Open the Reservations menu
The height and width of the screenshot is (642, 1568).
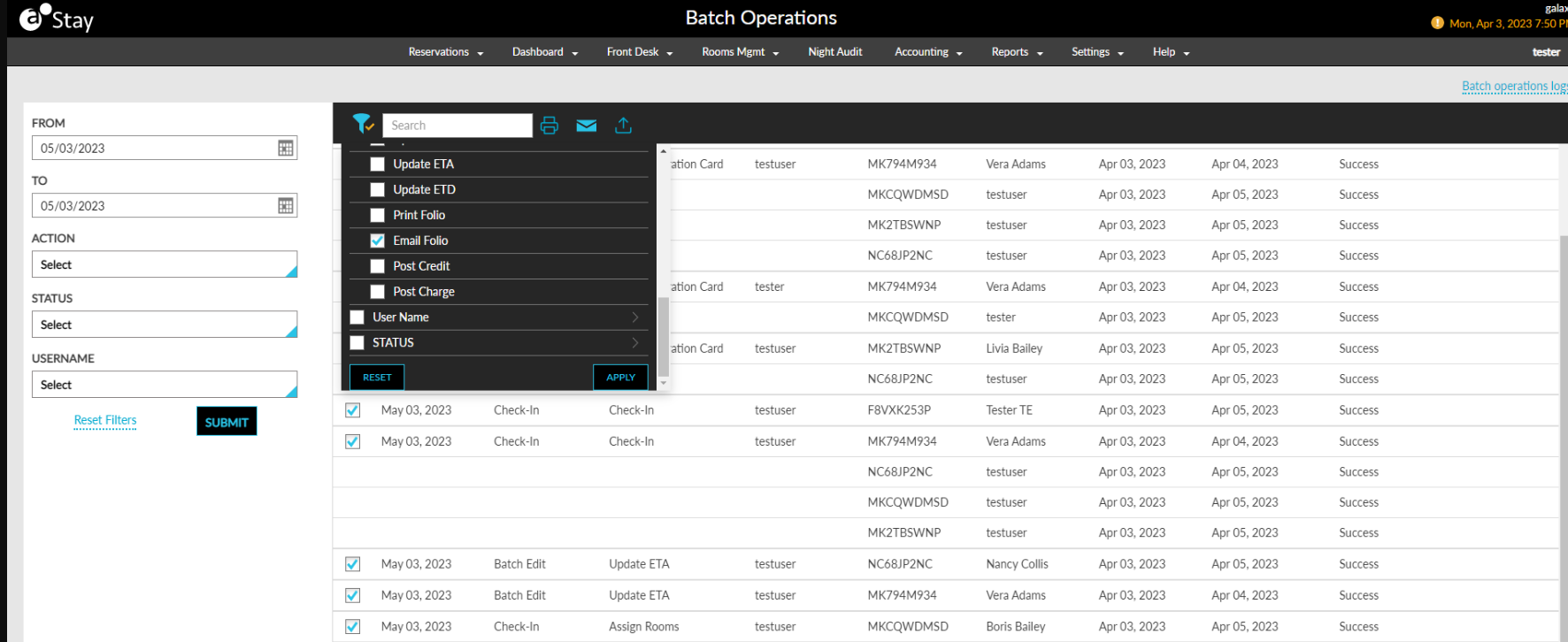pos(445,52)
